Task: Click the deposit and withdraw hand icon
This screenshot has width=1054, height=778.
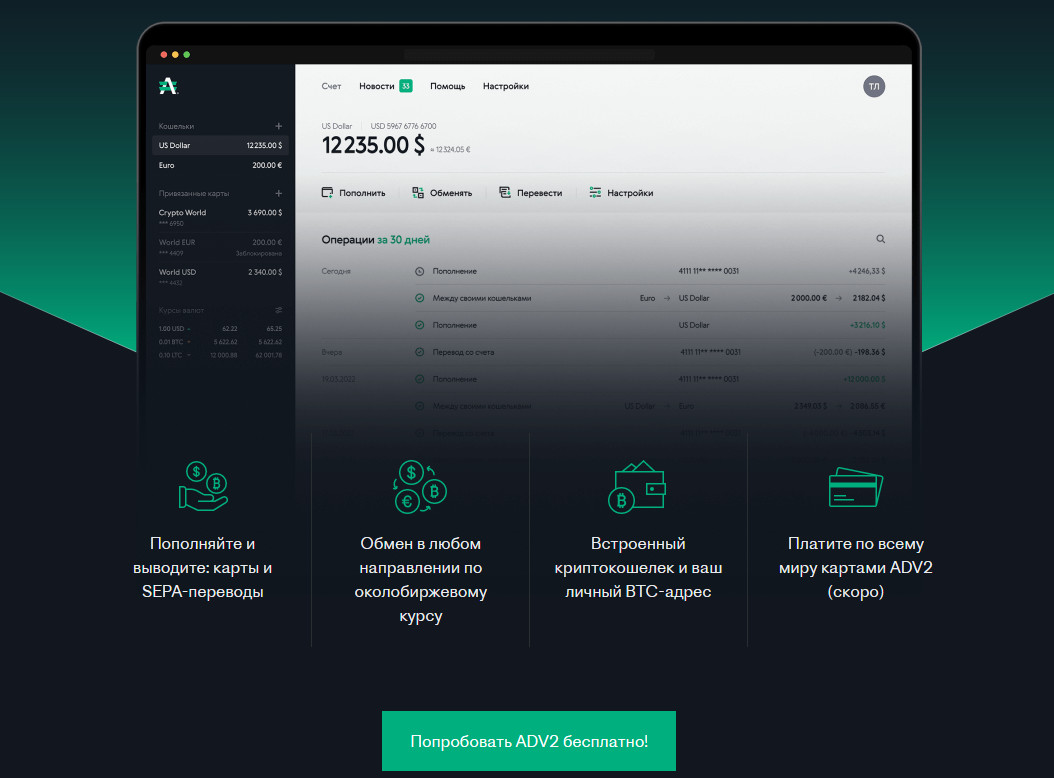Action: click(x=203, y=485)
